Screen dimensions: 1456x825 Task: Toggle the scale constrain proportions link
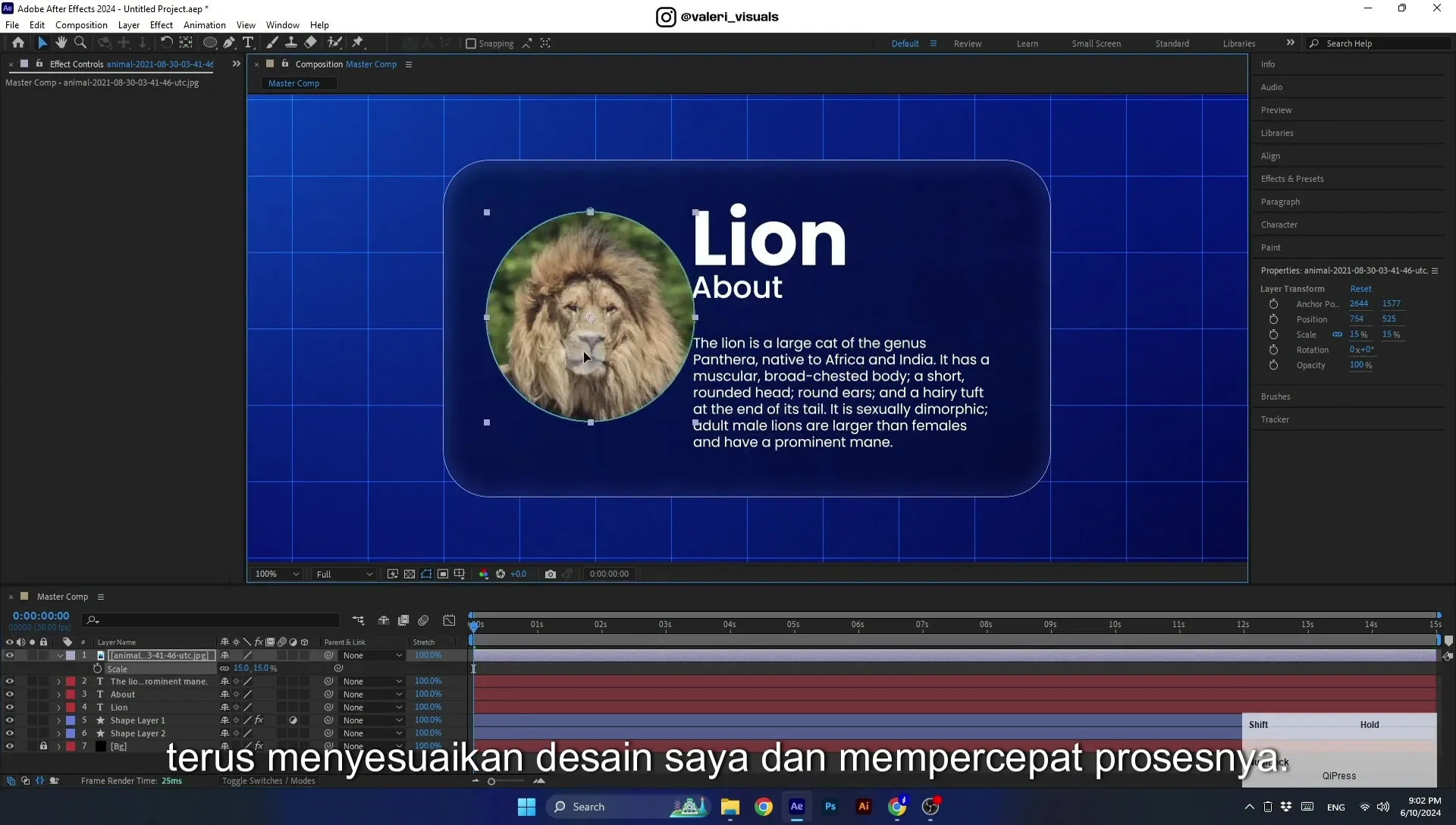1337,334
